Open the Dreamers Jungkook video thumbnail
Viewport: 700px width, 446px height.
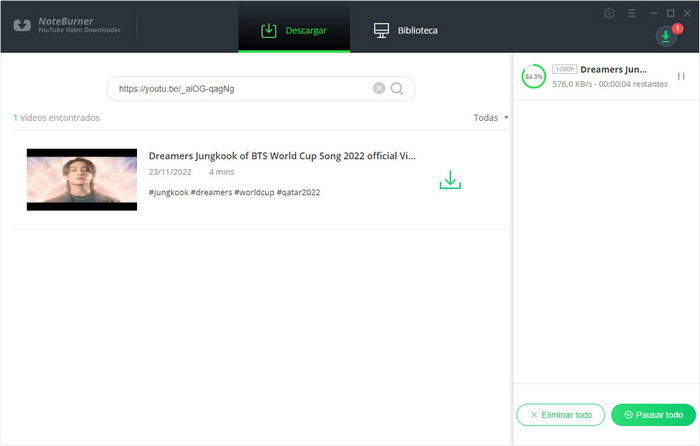pos(82,179)
